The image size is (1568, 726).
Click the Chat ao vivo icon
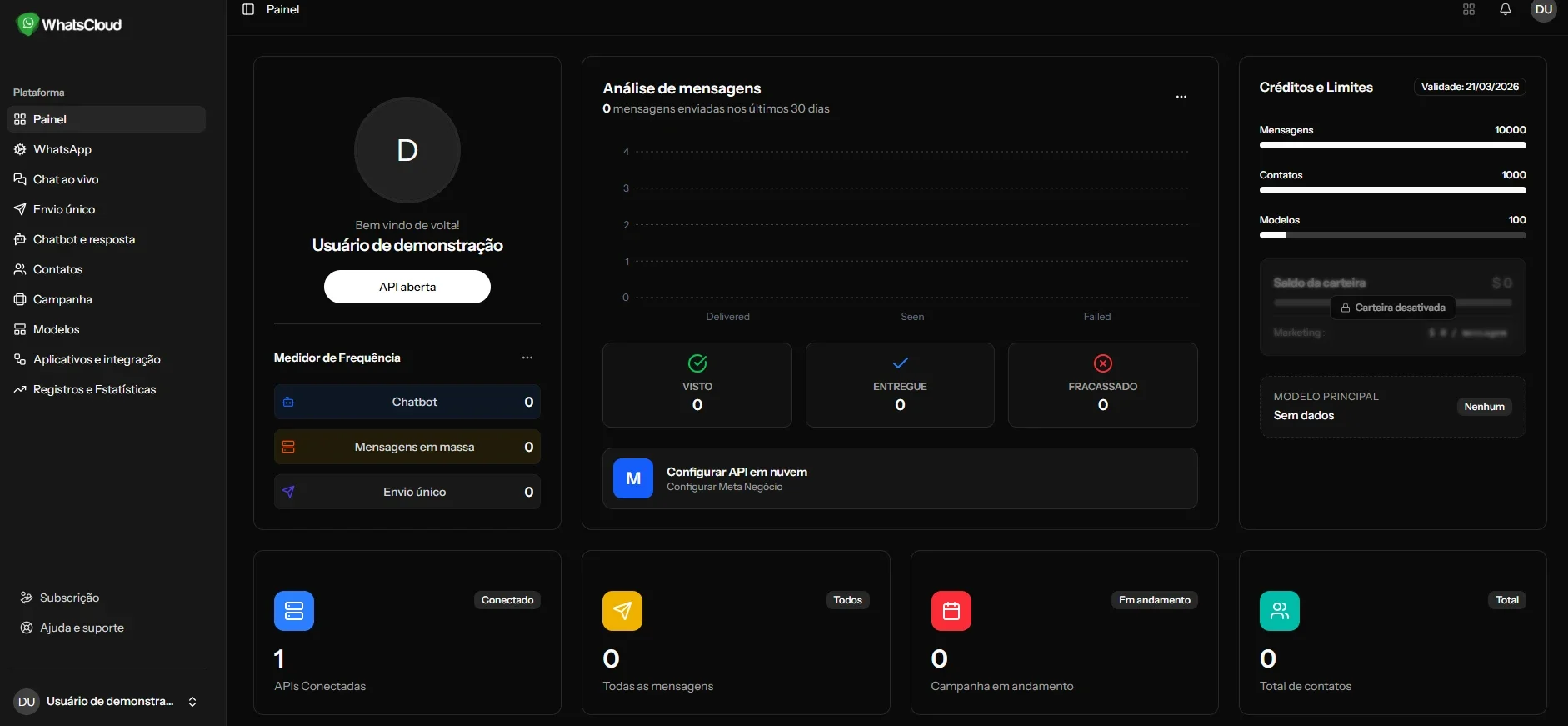point(20,179)
